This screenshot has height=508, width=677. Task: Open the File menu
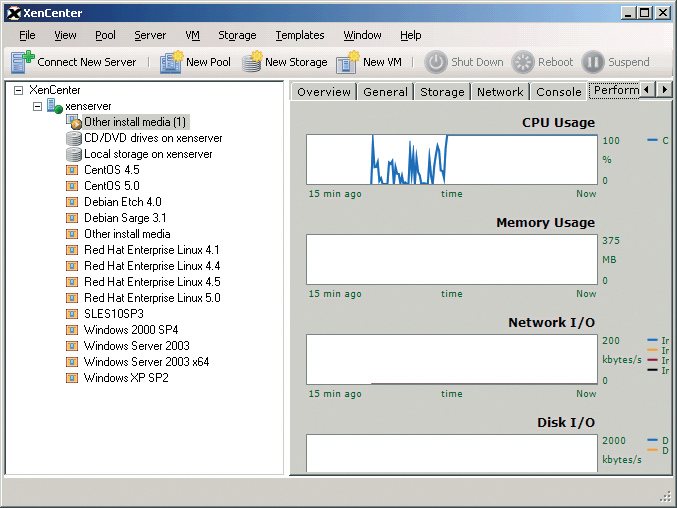tap(27, 35)
